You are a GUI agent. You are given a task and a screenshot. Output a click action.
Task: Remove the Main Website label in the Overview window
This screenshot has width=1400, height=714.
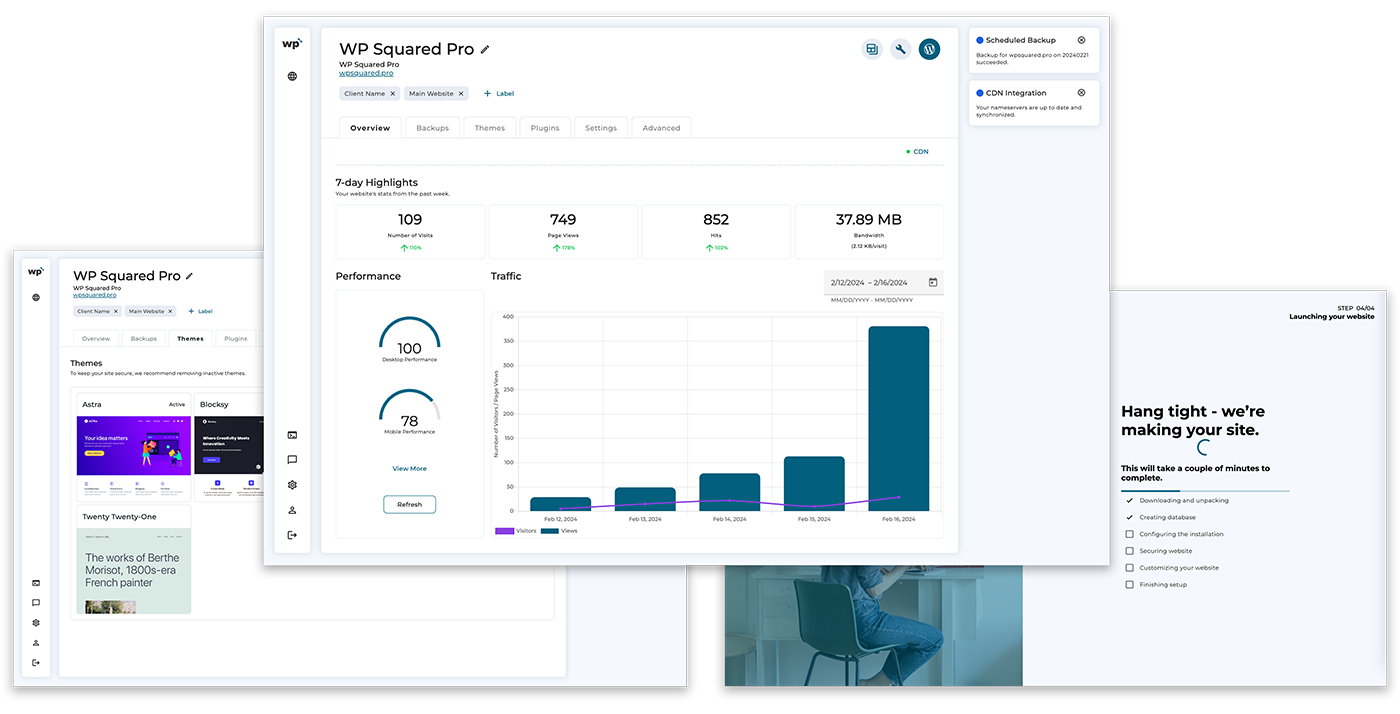(461, 93)
